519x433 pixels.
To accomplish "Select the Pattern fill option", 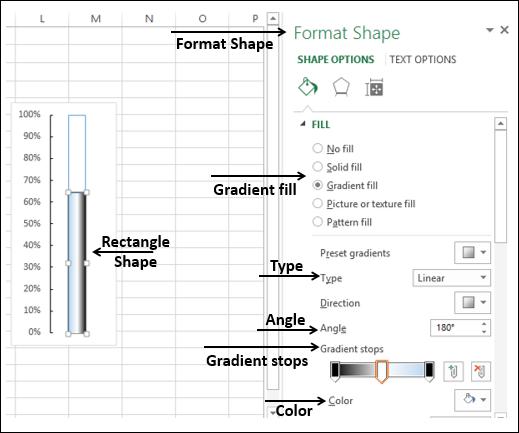I will point(342,222).
